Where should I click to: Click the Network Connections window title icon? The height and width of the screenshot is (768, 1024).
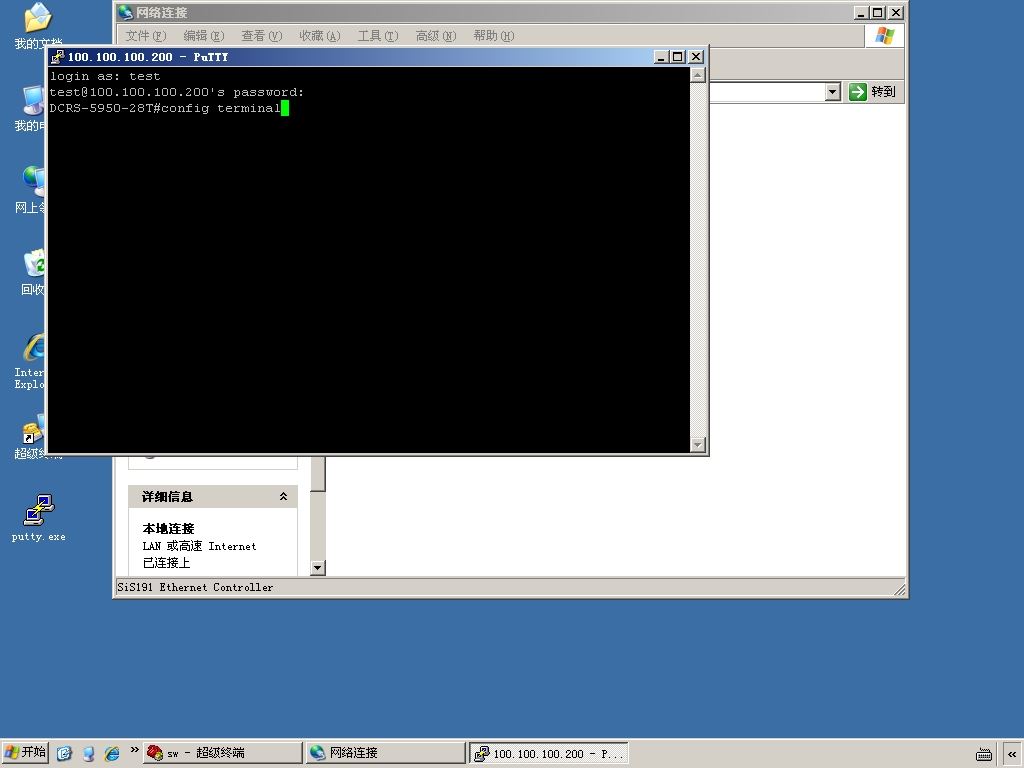coord(125,12)
